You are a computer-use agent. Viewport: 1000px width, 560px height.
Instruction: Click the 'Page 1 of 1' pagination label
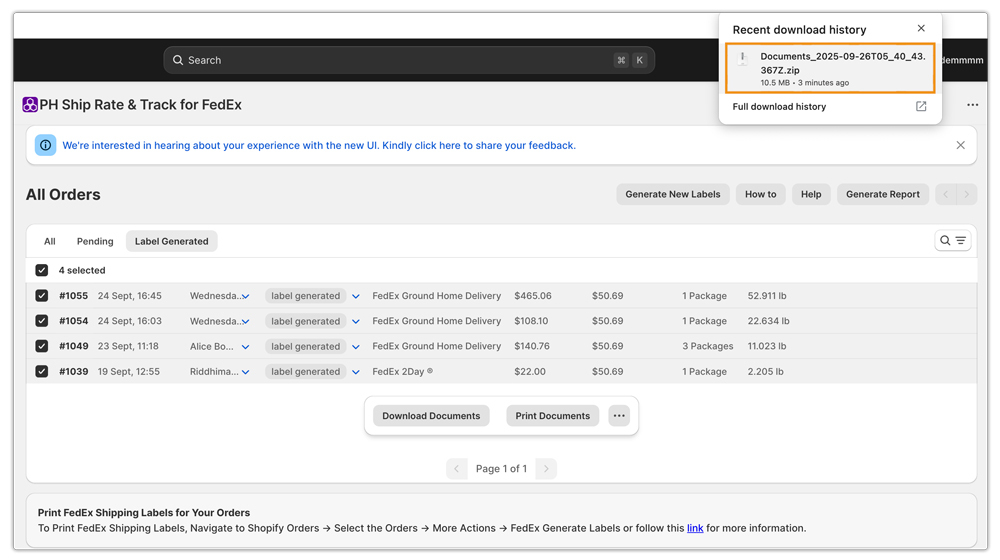coord(501,469)
